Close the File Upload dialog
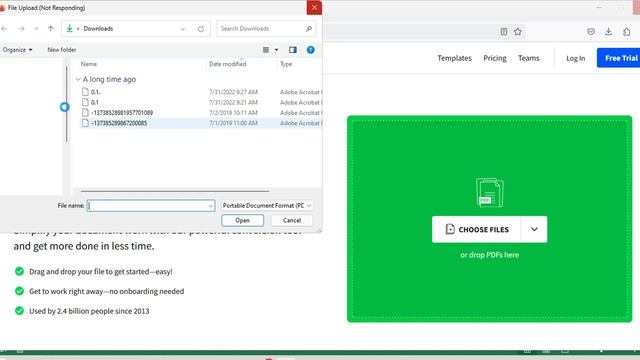This screenshot has height=360, width=640. pos(314,7)
